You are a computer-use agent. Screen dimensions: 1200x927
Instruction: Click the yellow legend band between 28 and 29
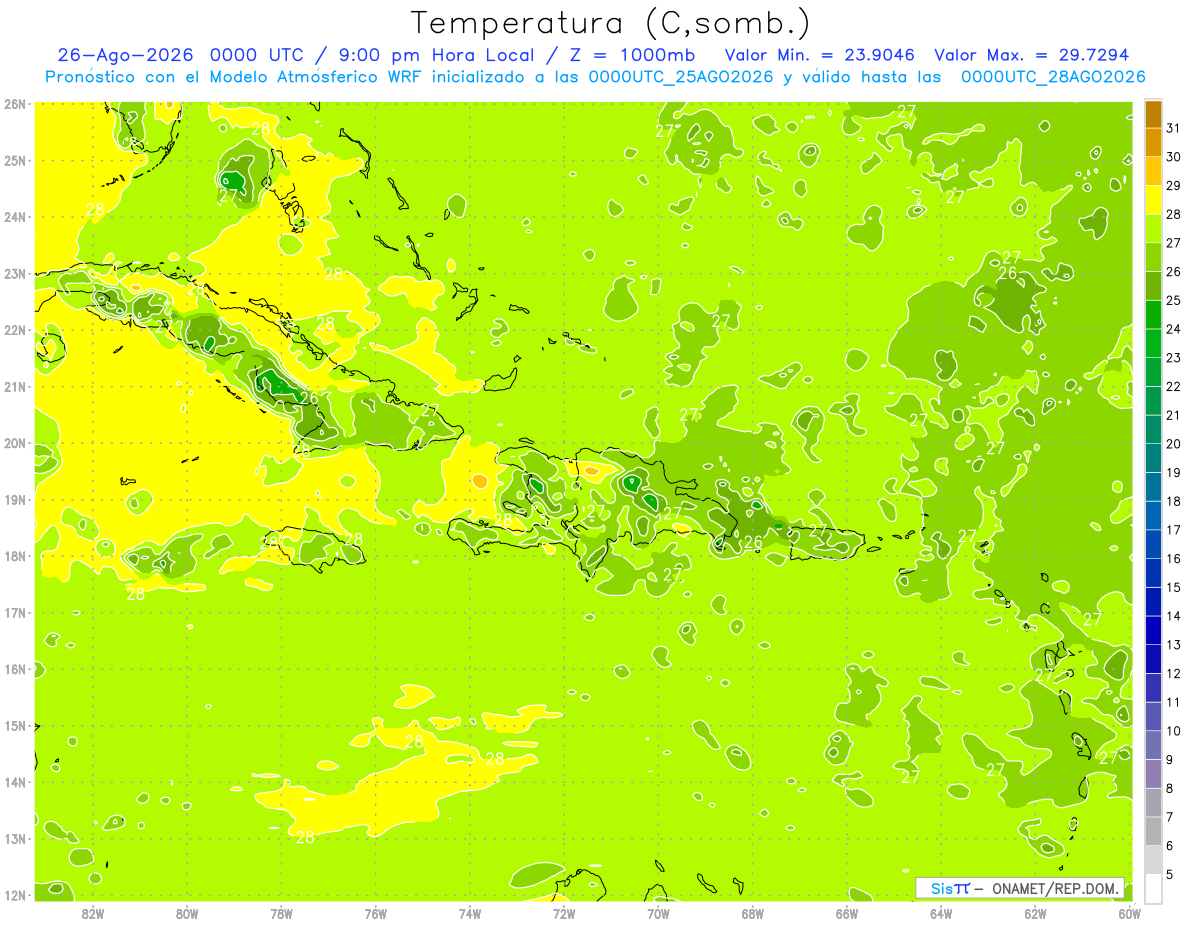[x=1153, y=200]
